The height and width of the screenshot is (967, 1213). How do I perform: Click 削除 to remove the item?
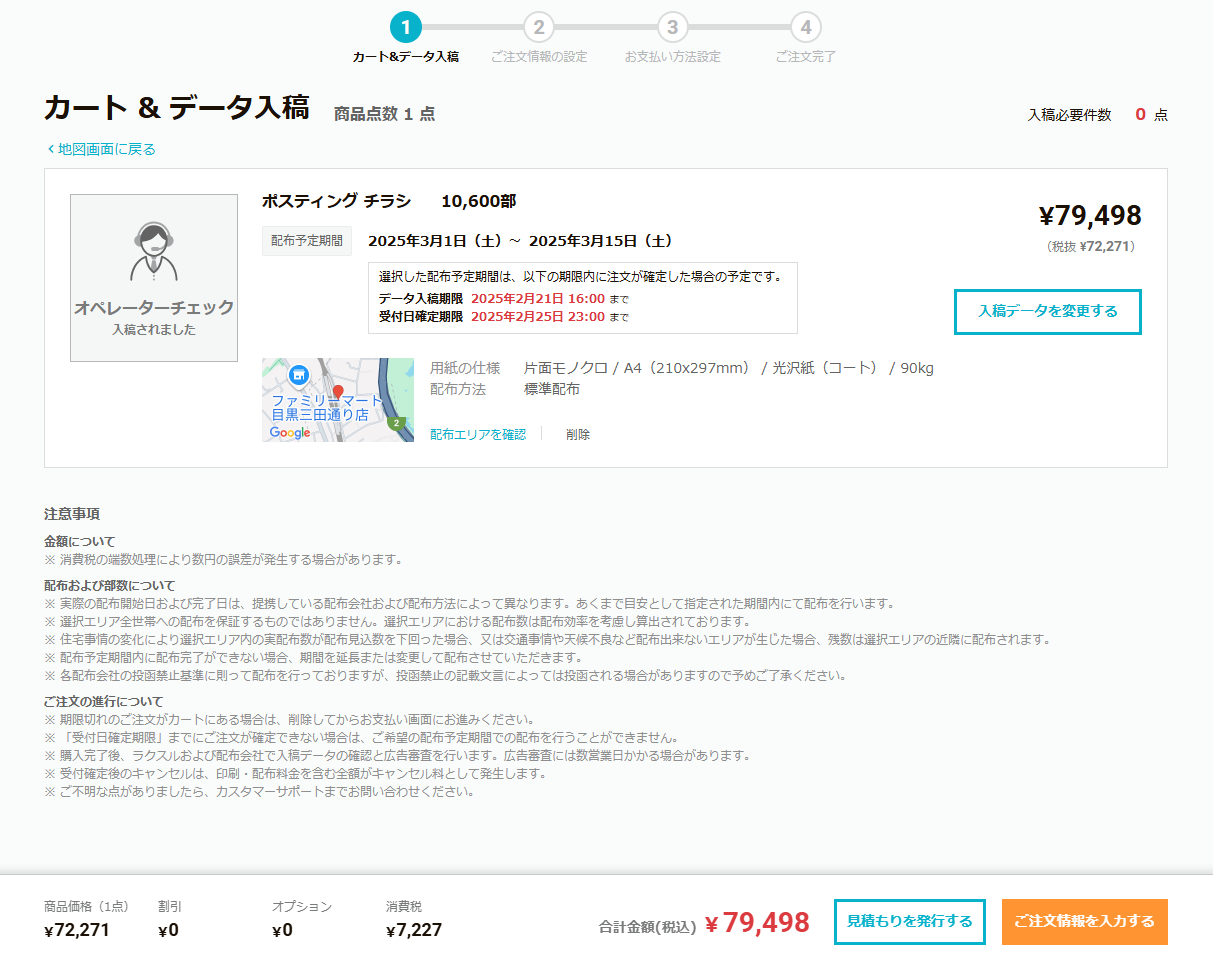pyautogui.click(x=578, y=434)
